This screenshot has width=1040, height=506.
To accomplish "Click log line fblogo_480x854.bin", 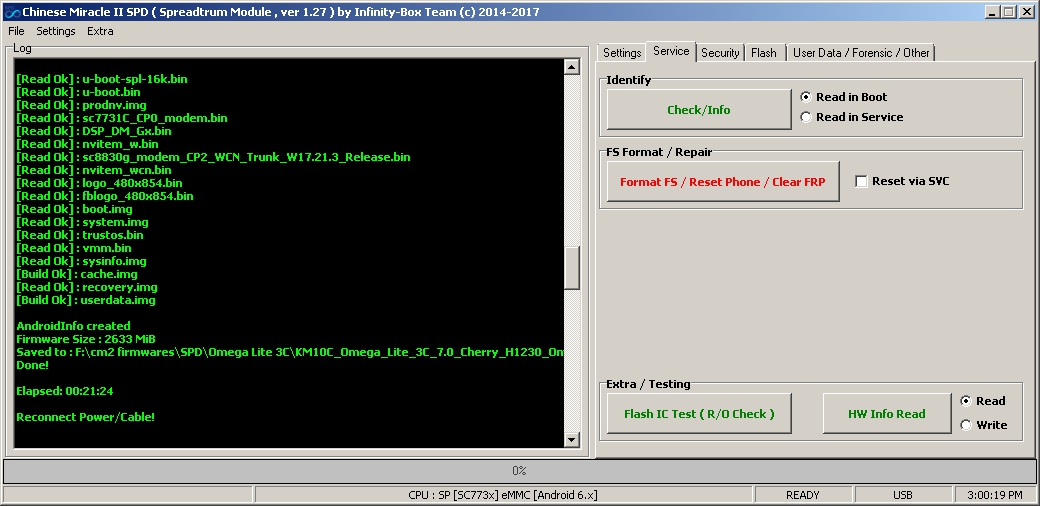I will tap(105, 196).
